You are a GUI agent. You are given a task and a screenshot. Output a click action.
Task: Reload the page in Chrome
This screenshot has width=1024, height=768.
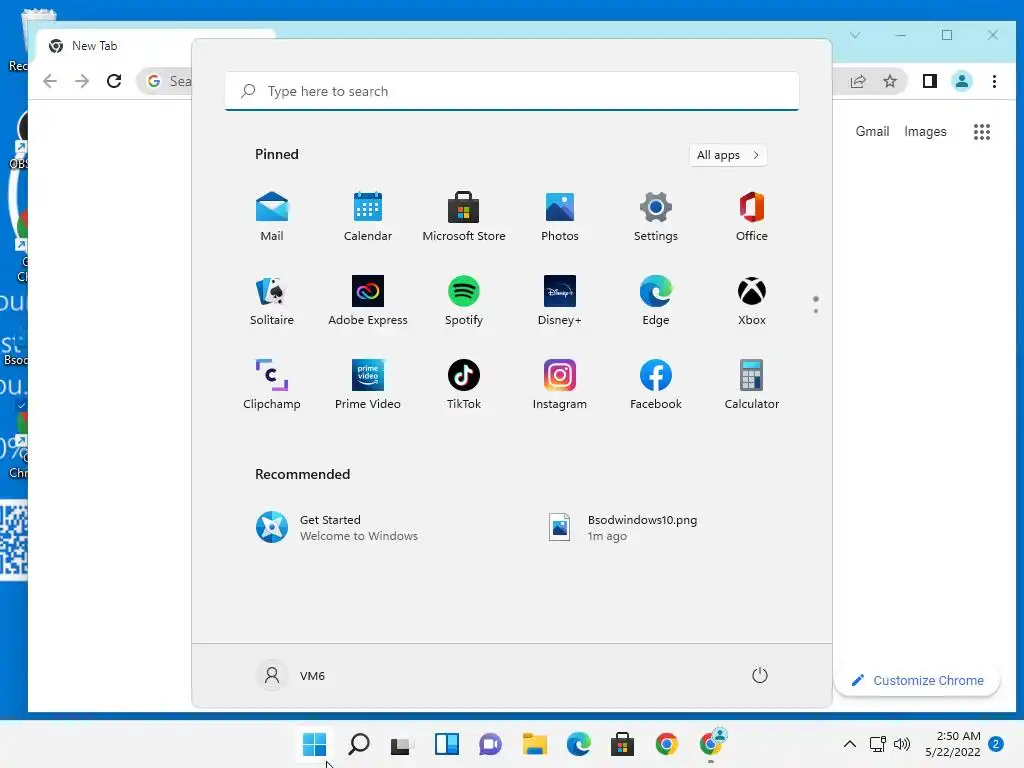pyautogui.click(x=114, y=81)
